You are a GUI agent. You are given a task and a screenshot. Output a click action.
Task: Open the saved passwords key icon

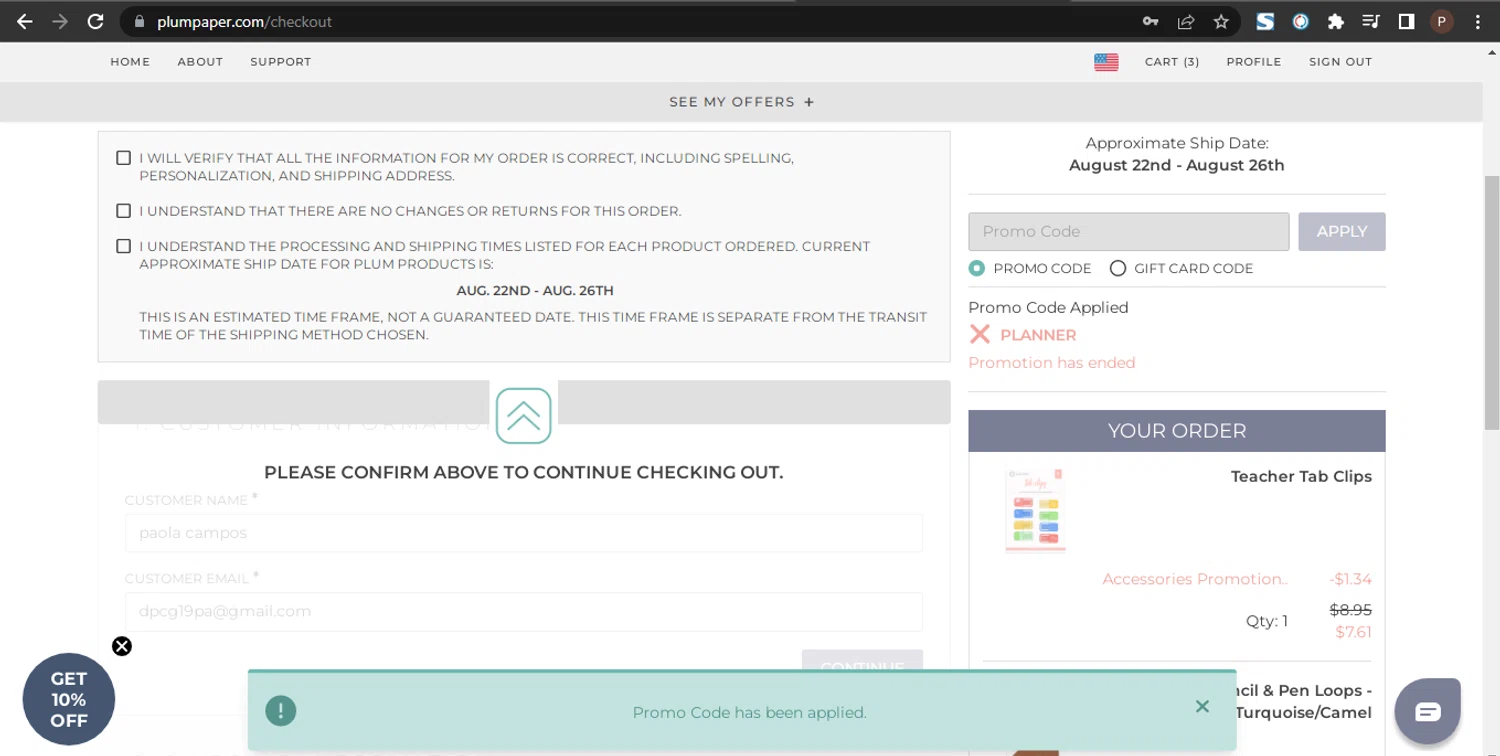(x=1151, y=21)
